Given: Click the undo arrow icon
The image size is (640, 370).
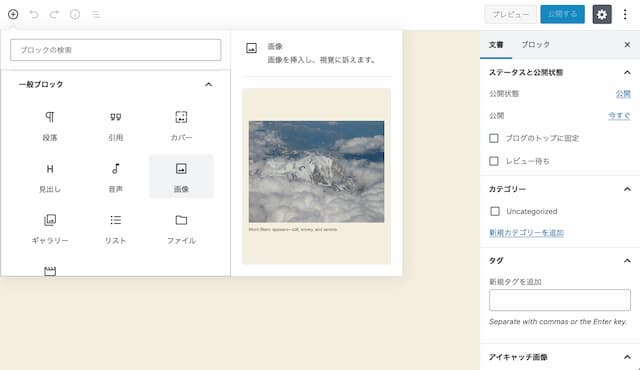Looking at the screenshot, I should point(34,14).
